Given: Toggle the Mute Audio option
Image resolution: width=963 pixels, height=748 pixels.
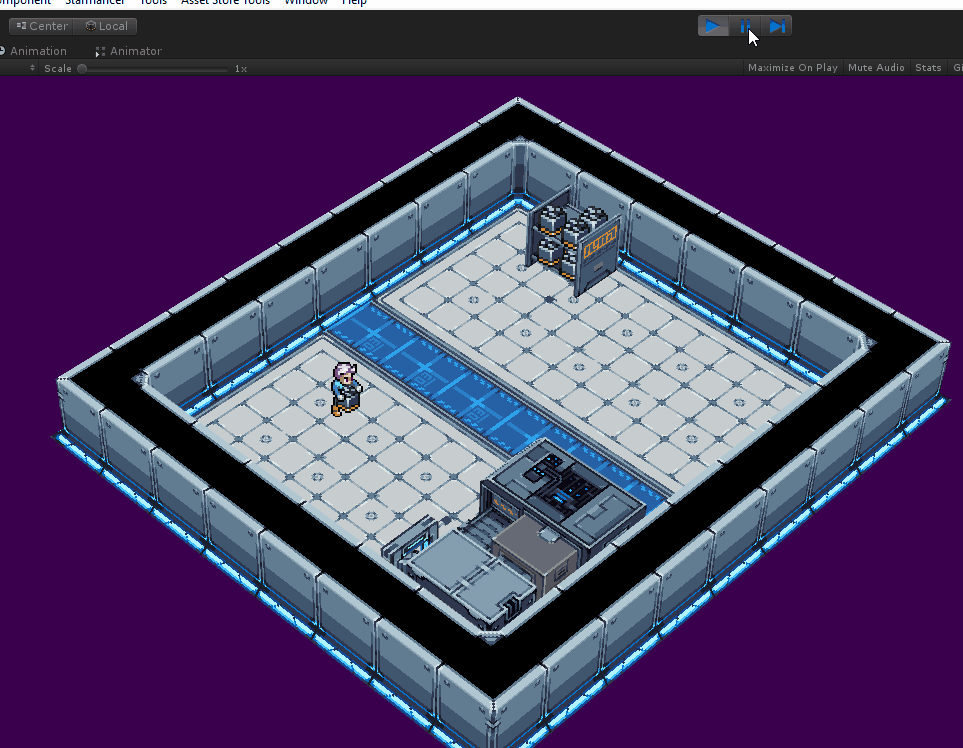Looking at the screenshot, I should click(x=876, y=68).
